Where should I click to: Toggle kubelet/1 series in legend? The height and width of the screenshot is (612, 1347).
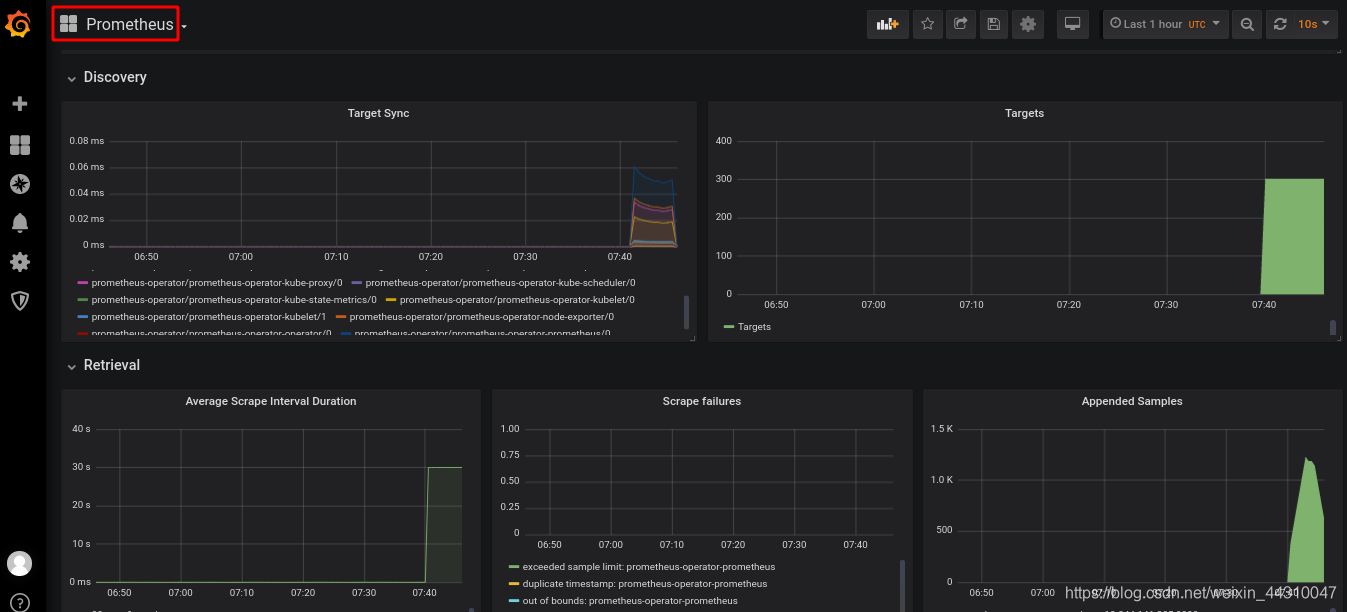pos(209,316)
